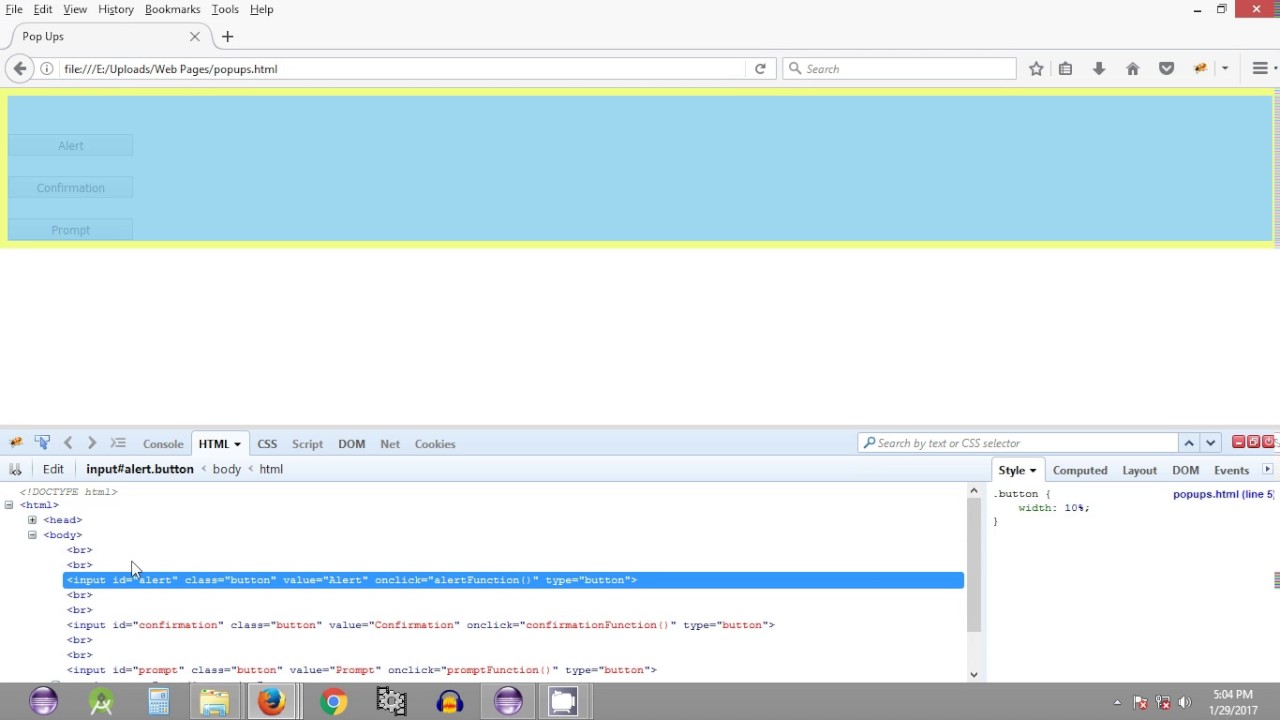Viewport: 1280px width, 720px height.
Task: Open the HTML panel options dropdown
Action: tap(237, 444)
